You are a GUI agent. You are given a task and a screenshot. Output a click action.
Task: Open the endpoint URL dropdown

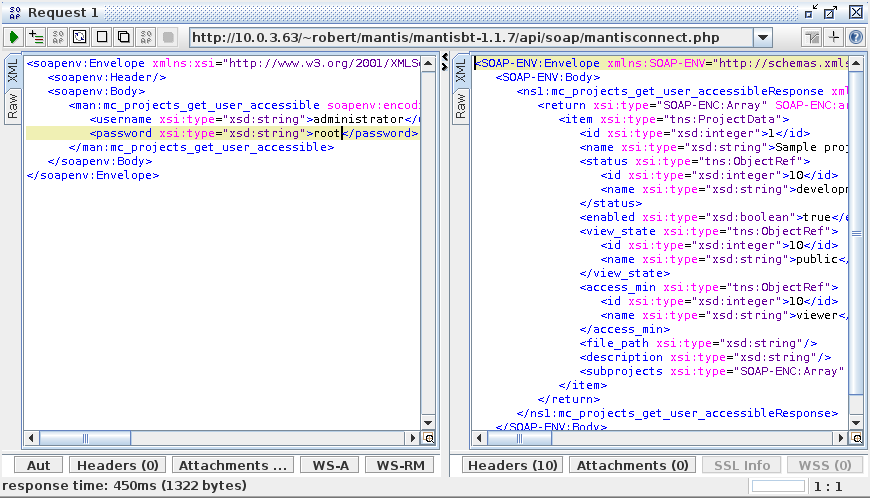[x=762, y=37]
